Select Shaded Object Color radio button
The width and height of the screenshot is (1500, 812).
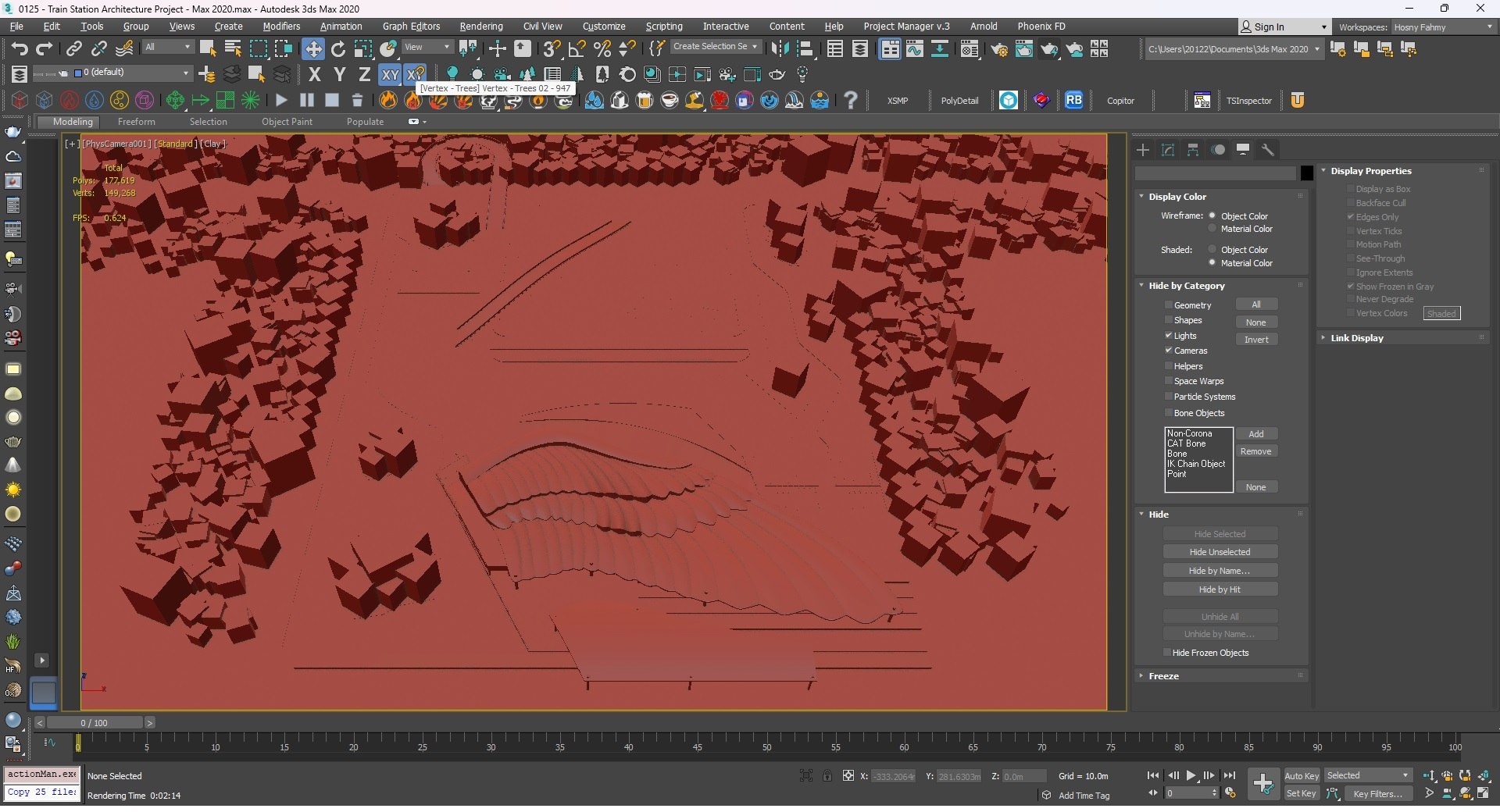1212,250
